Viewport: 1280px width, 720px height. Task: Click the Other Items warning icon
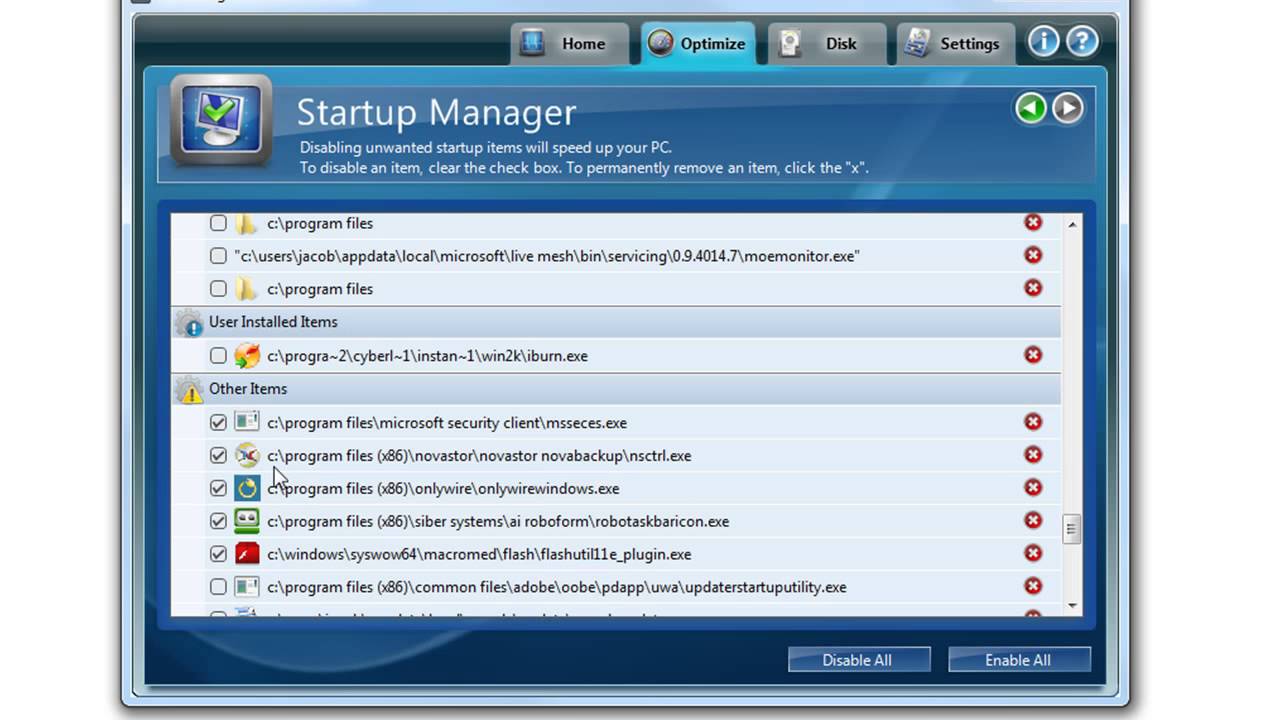pos(189,389)
